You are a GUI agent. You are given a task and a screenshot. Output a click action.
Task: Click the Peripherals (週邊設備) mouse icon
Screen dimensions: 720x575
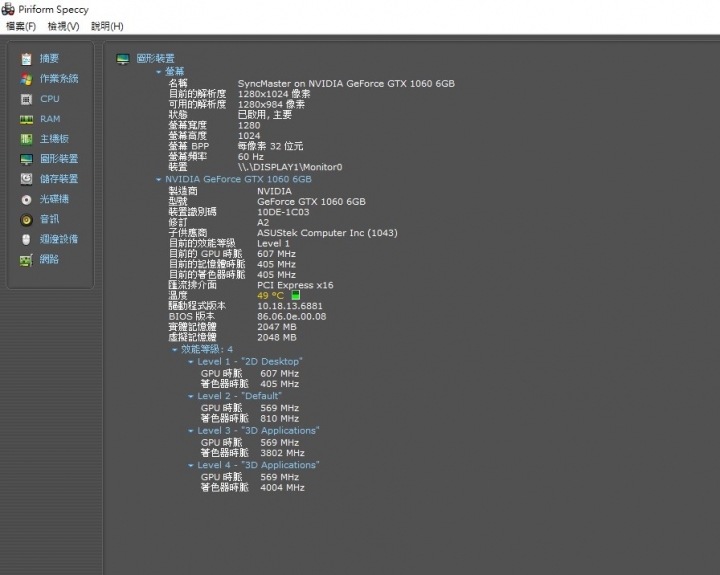[x=26, y=239]
